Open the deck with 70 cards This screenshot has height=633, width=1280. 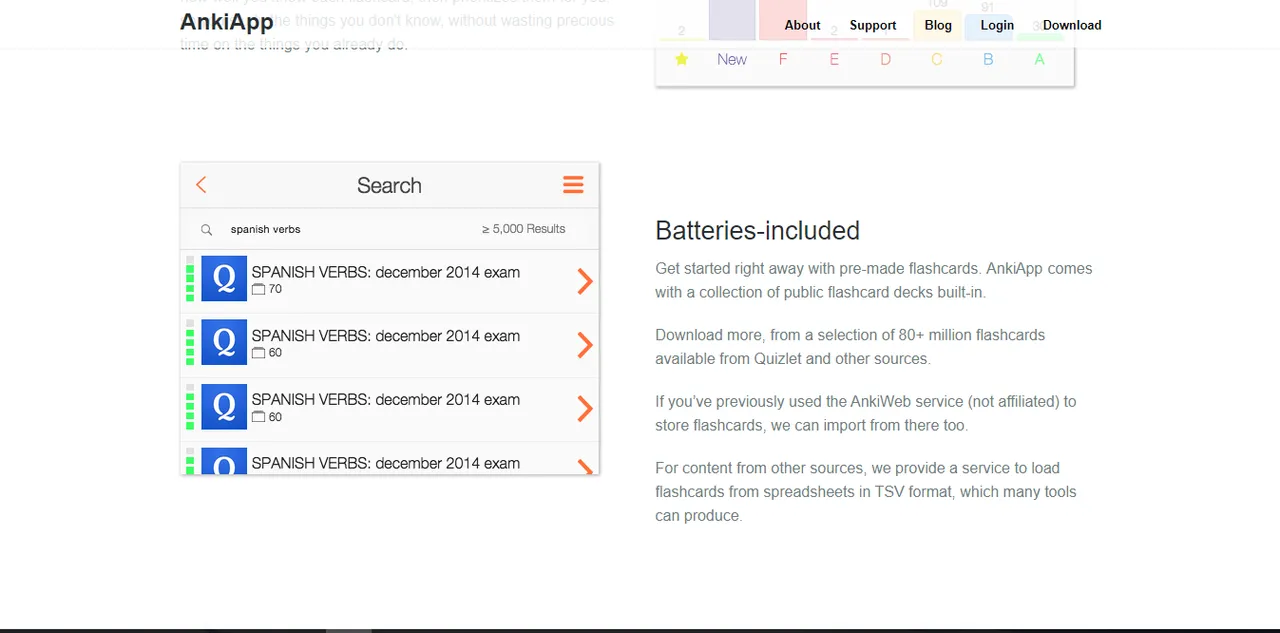[x=390, y=281]
